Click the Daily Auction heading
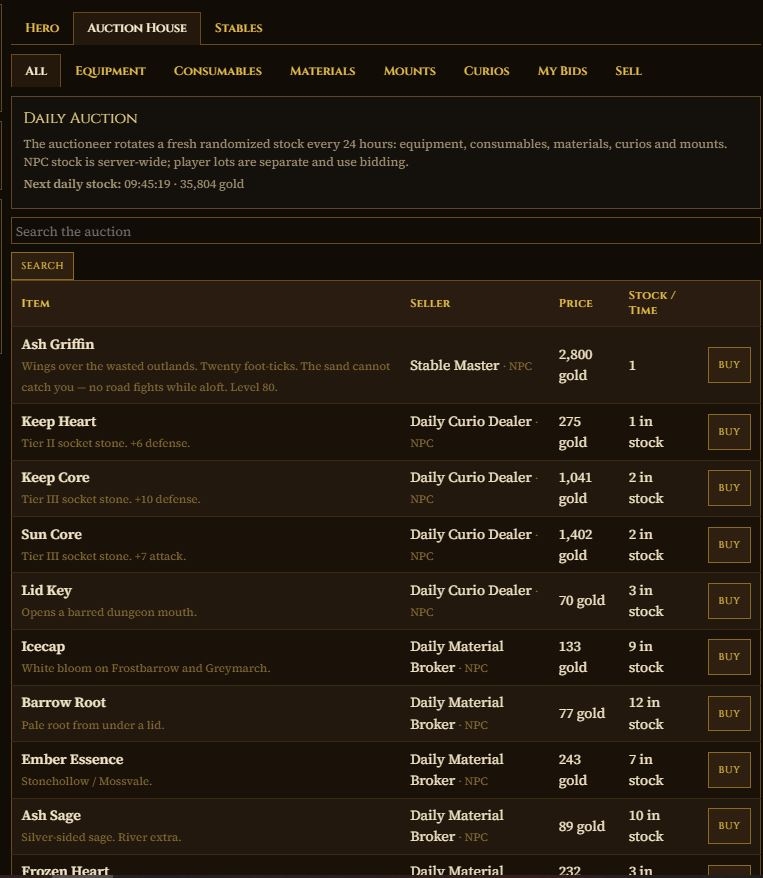 (x=81, y=118)
